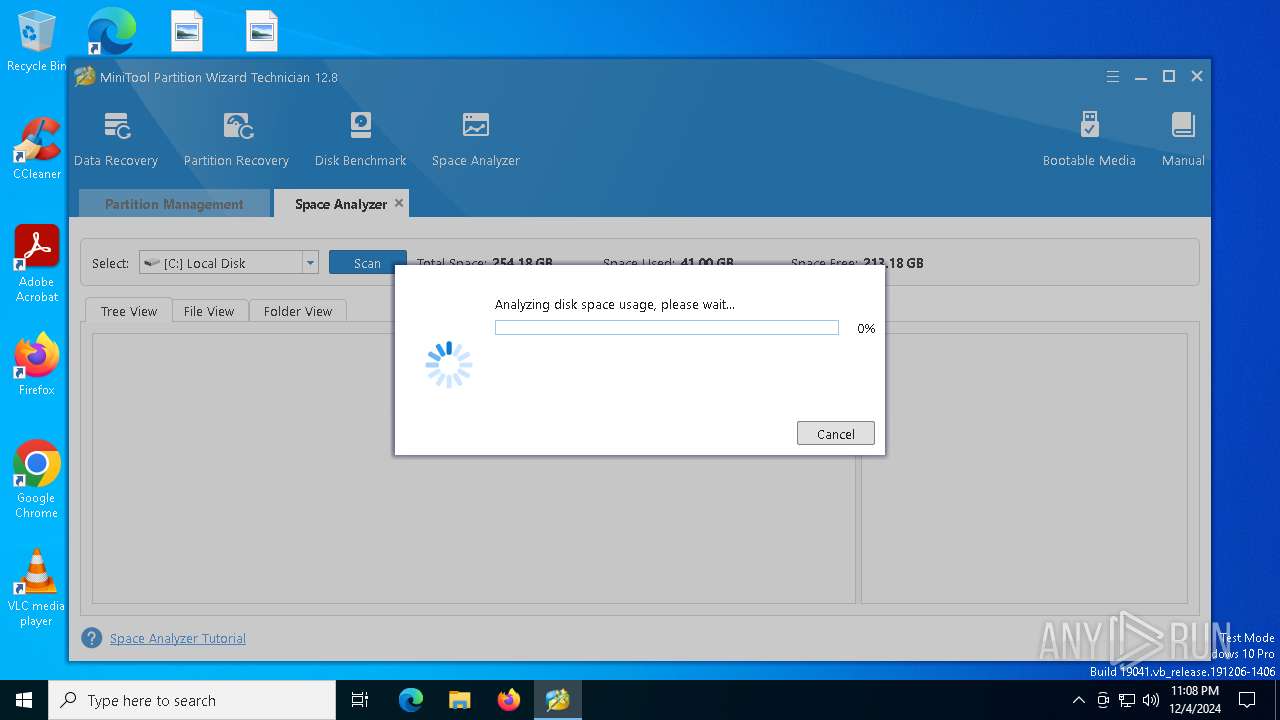Switch to Partition Management tab
The image size is (1280, 720).
pyautogui.click(x=174, y=204)
